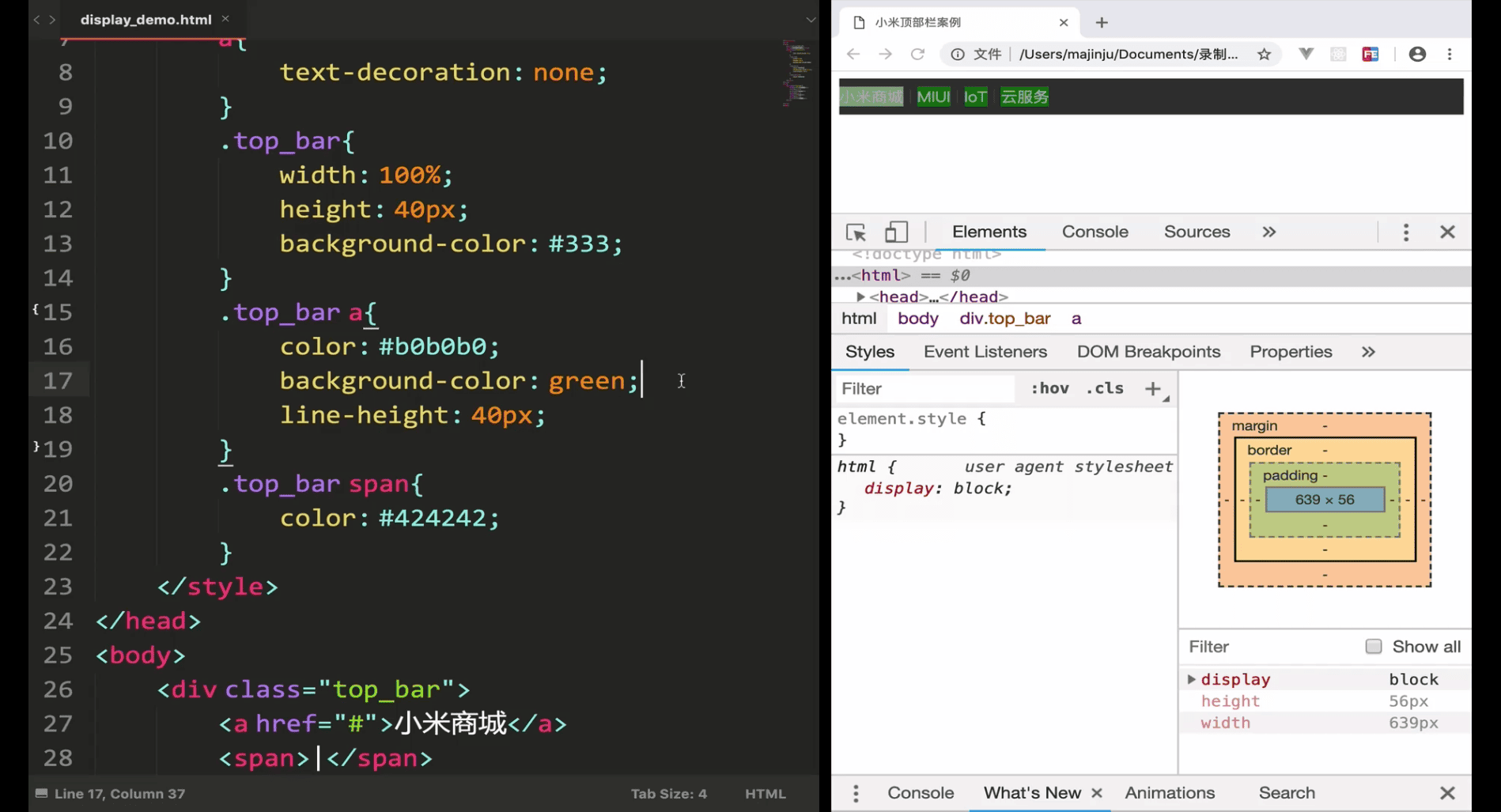Switch to the drawer Console tab

click(x=921, y=793)
